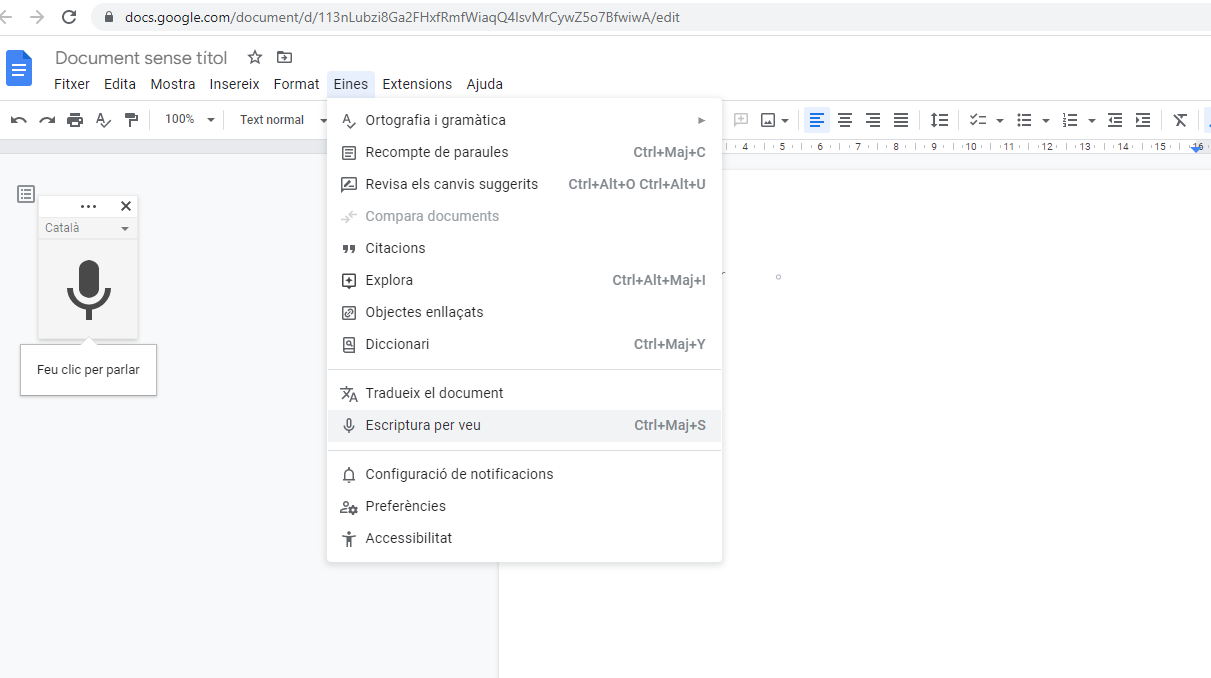Click the Document sense títol title field
The image size is (1211, 678).
[141, 58]
